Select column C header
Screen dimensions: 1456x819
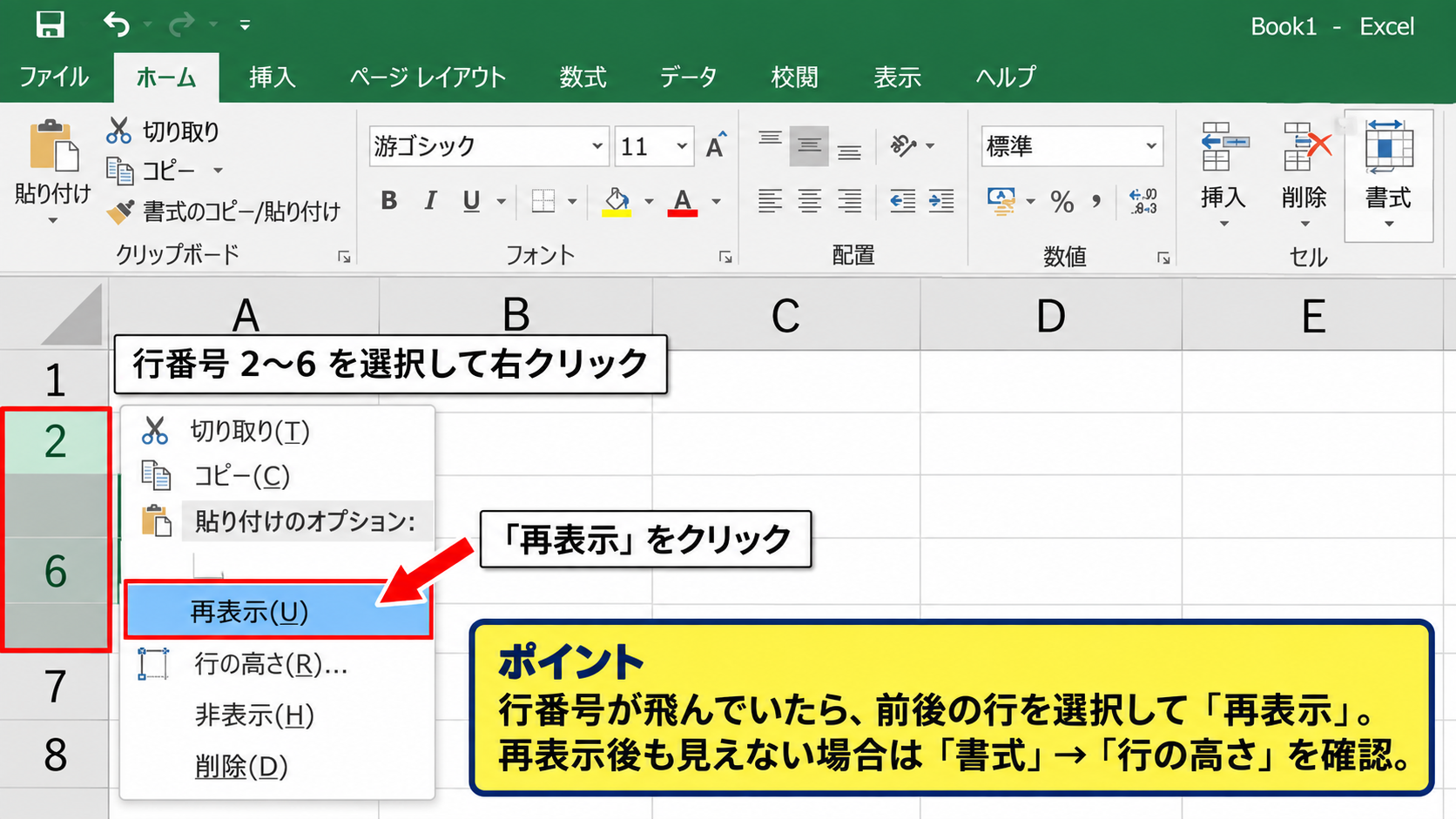point(786,316)
